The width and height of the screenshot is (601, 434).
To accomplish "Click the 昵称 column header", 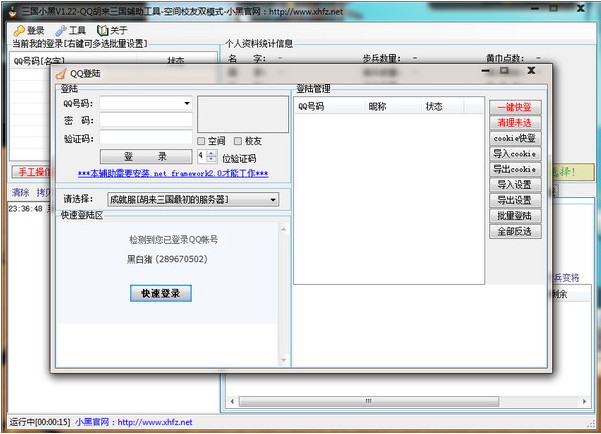I will [x=392, y=106].
